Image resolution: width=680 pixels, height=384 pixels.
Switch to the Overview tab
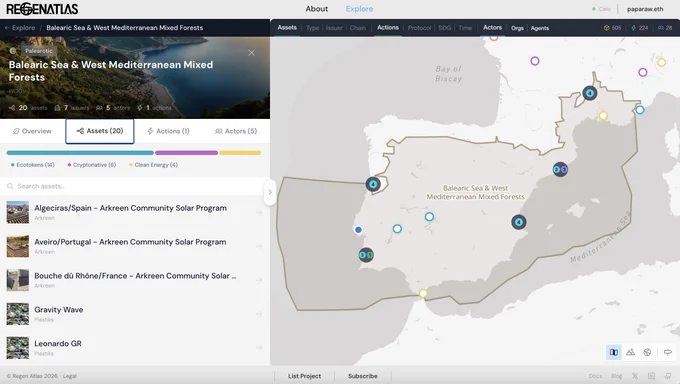tap(32, 131)
